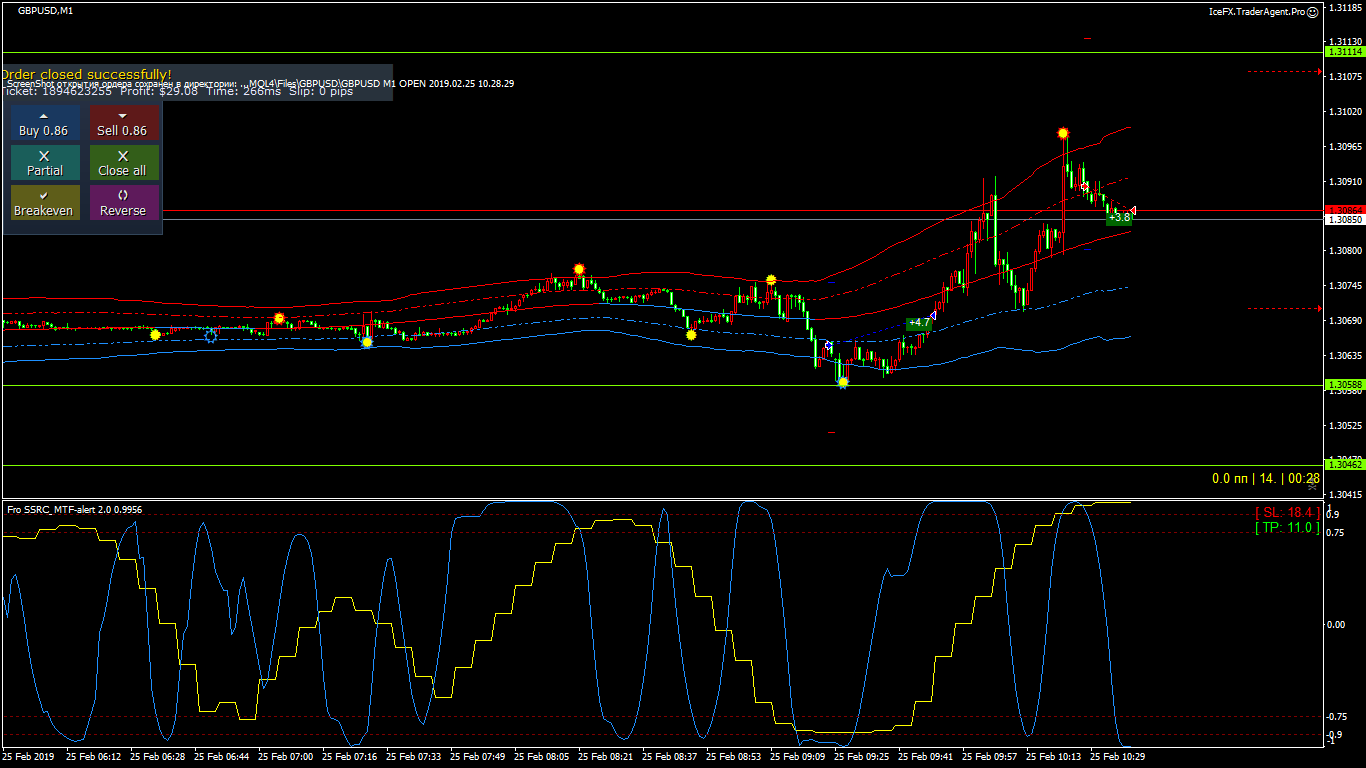Click the green 1.30462 price label

[x=1344, y=465]
